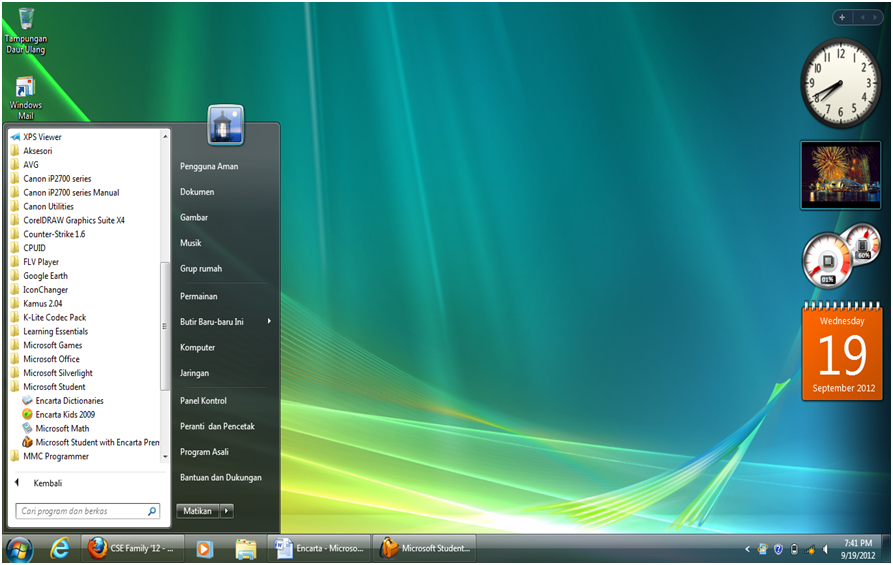Launch Internet Explorer from taskbar
The image size is (893, 565).
[60, 548]
